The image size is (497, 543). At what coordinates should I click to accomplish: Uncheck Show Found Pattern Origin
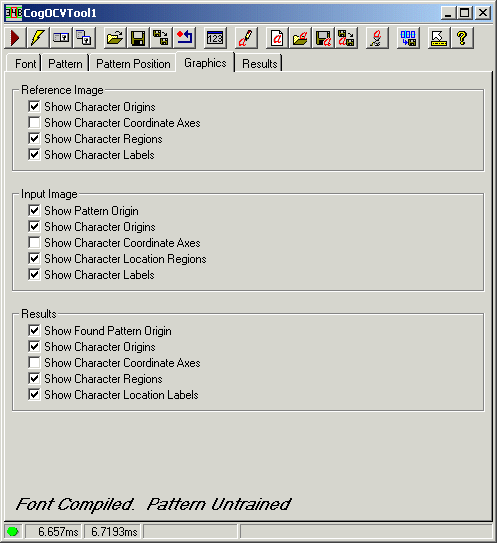pos(34,330)
